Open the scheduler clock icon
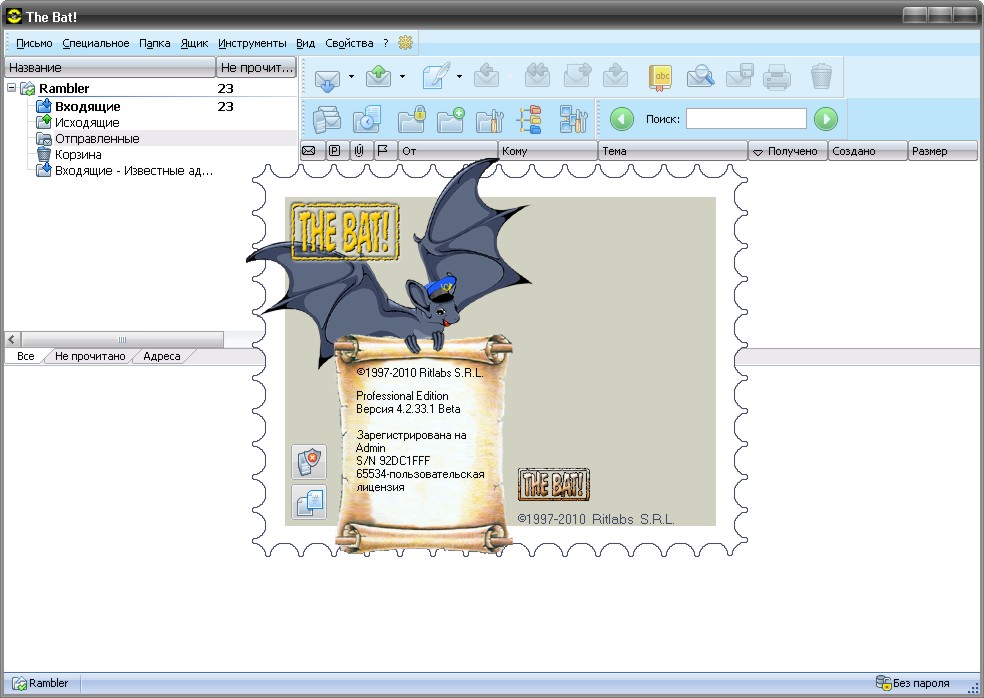984x698 pixels. pyautogui.click(x=366, y=119)
